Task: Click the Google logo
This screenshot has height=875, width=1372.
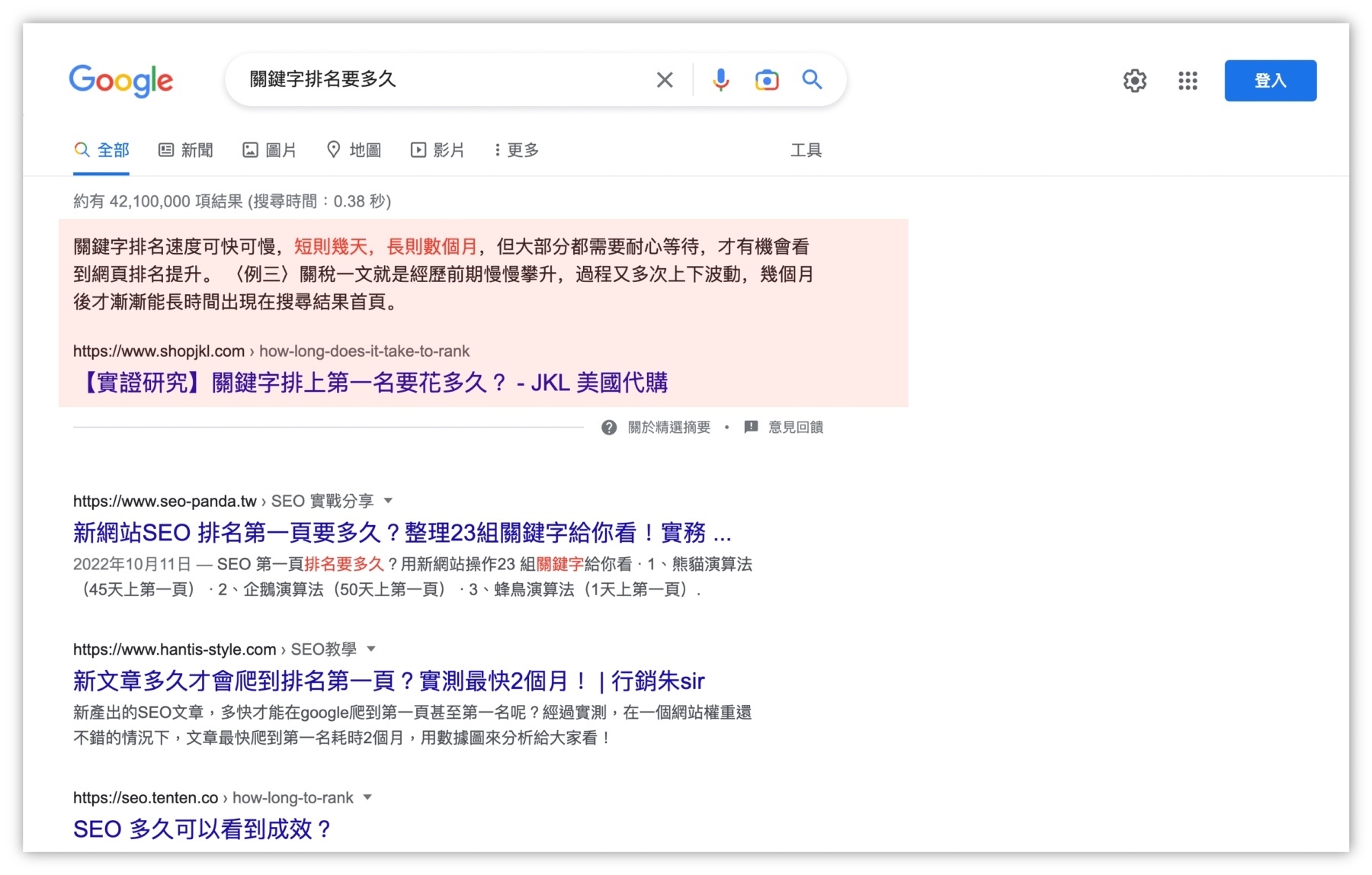Action: [x=121, y=80]
